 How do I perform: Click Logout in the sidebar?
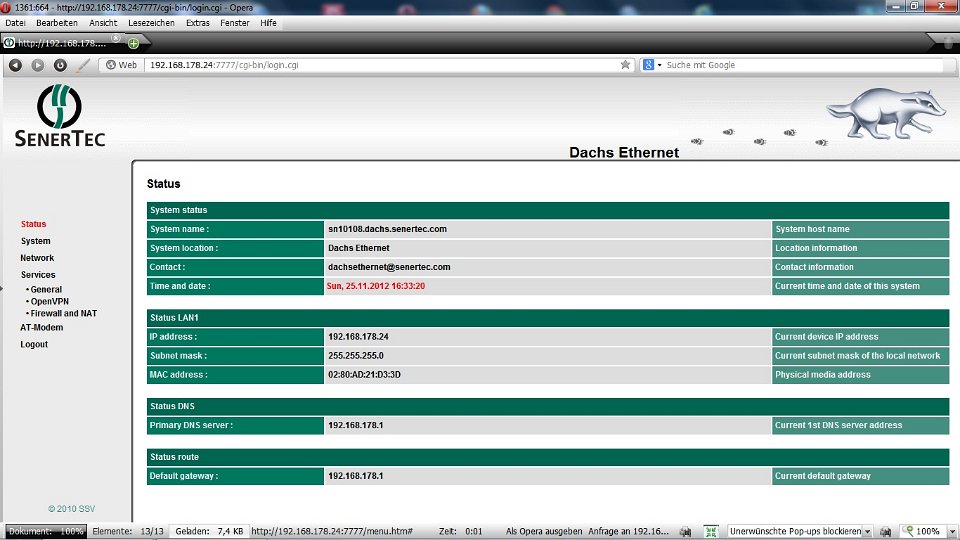point(34,344)
